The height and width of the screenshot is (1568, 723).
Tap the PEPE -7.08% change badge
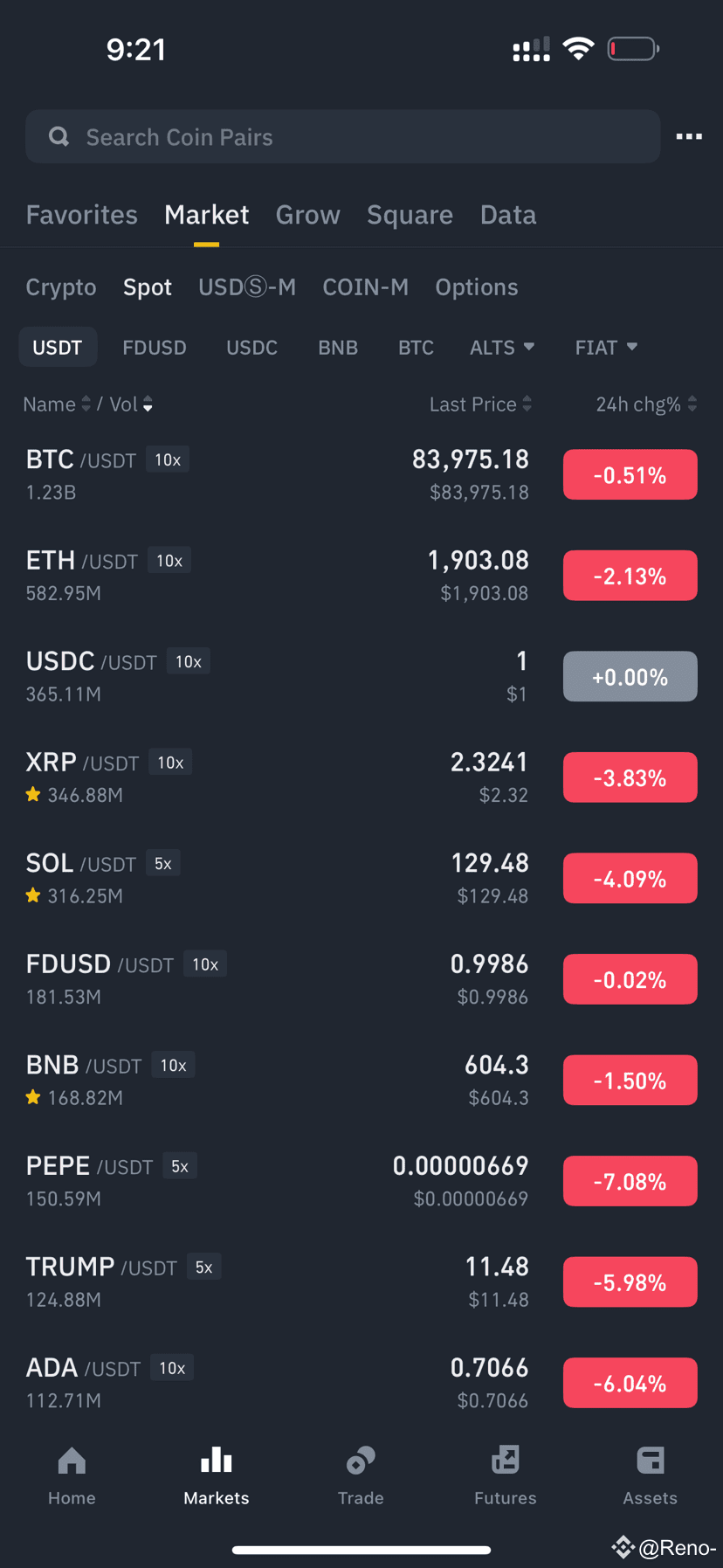(630, 1181)
